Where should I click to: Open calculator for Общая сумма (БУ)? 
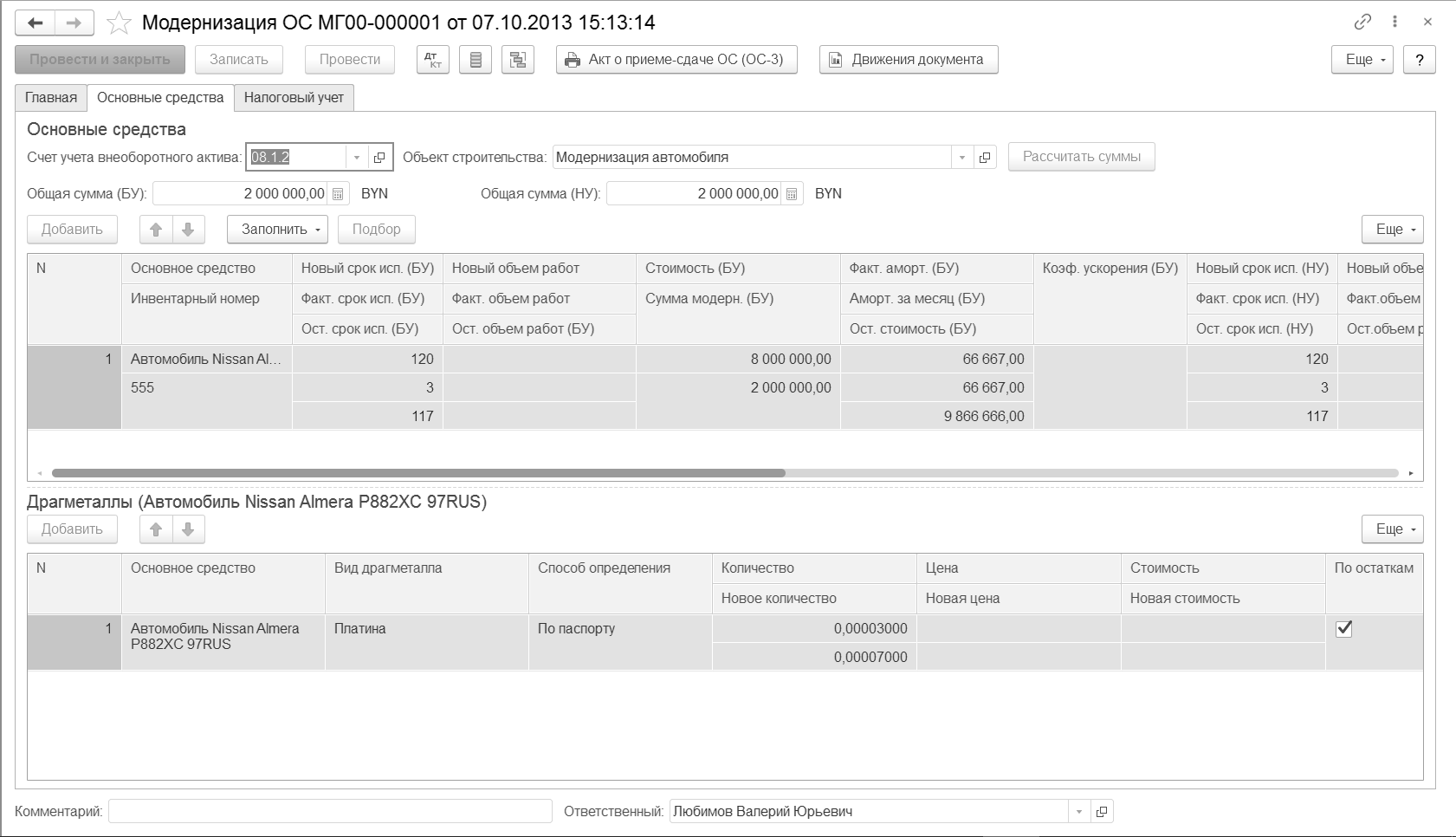[338, 194]
